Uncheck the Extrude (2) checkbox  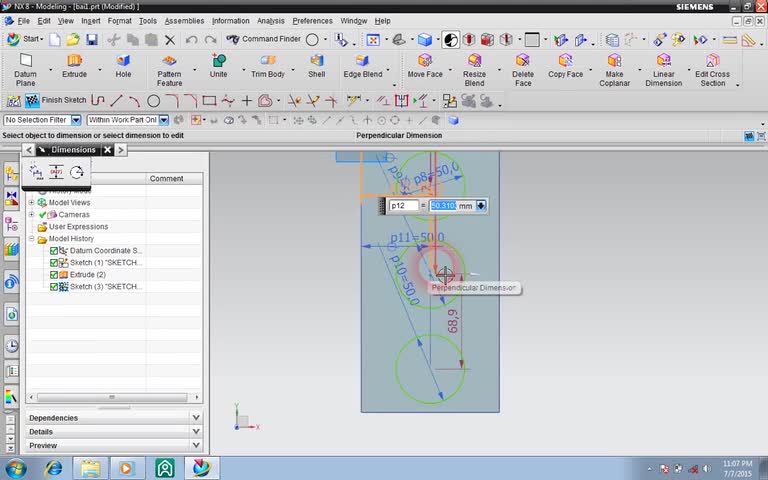pyautogui.click(x=54, y=275)
